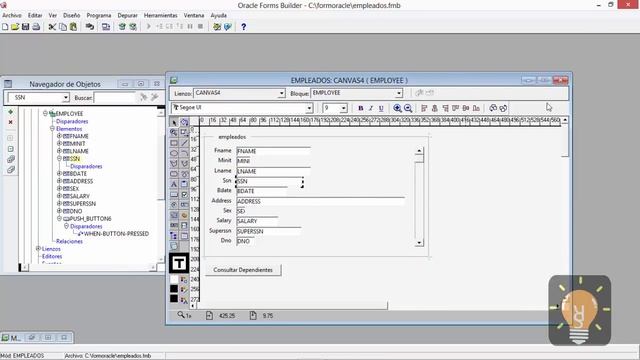The image size is (640, 360).
Task: Expand the FNAME item node
Action: tap(59, 136)
